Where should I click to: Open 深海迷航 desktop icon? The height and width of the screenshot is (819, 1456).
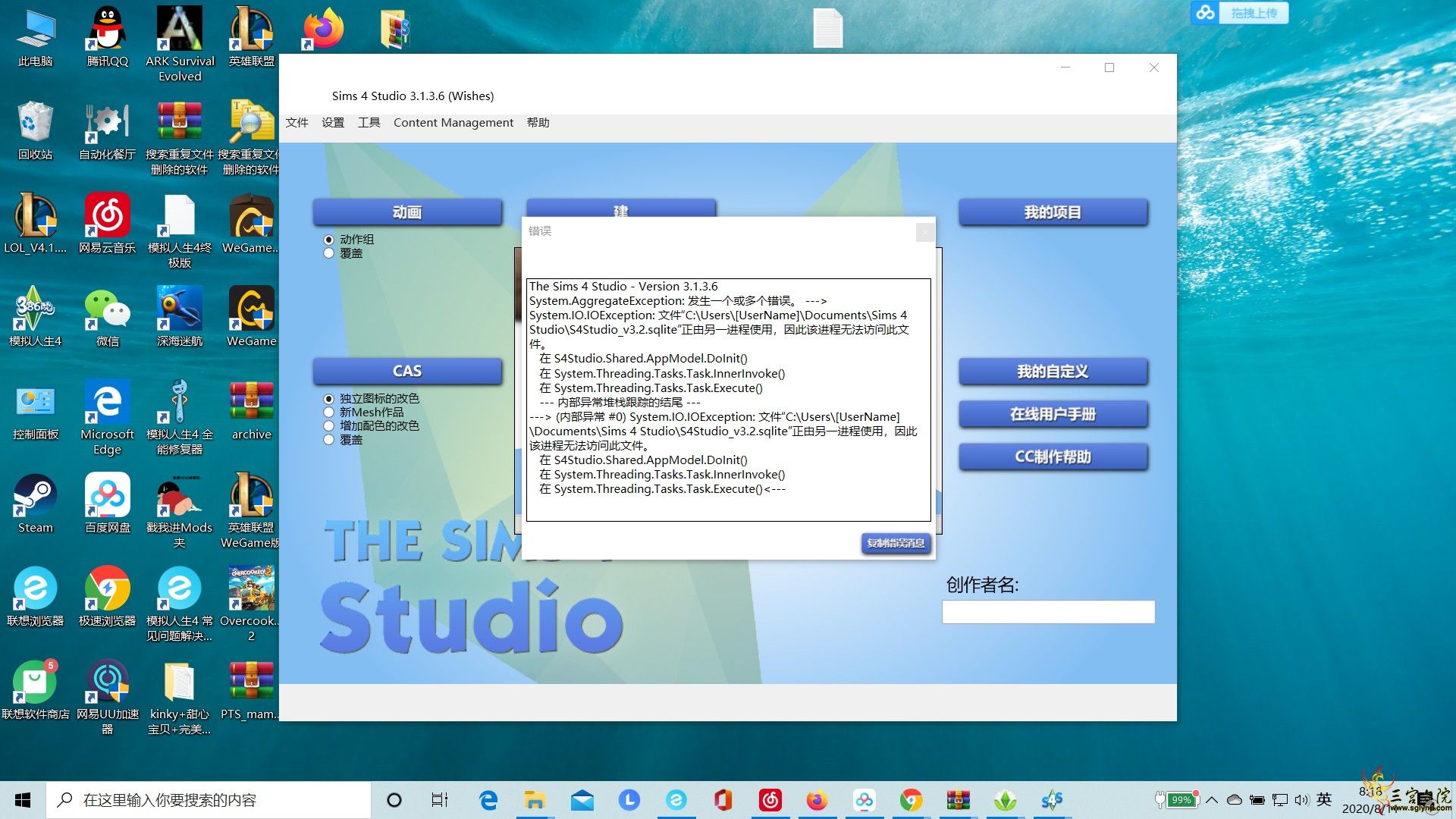(x=180, y=317)
